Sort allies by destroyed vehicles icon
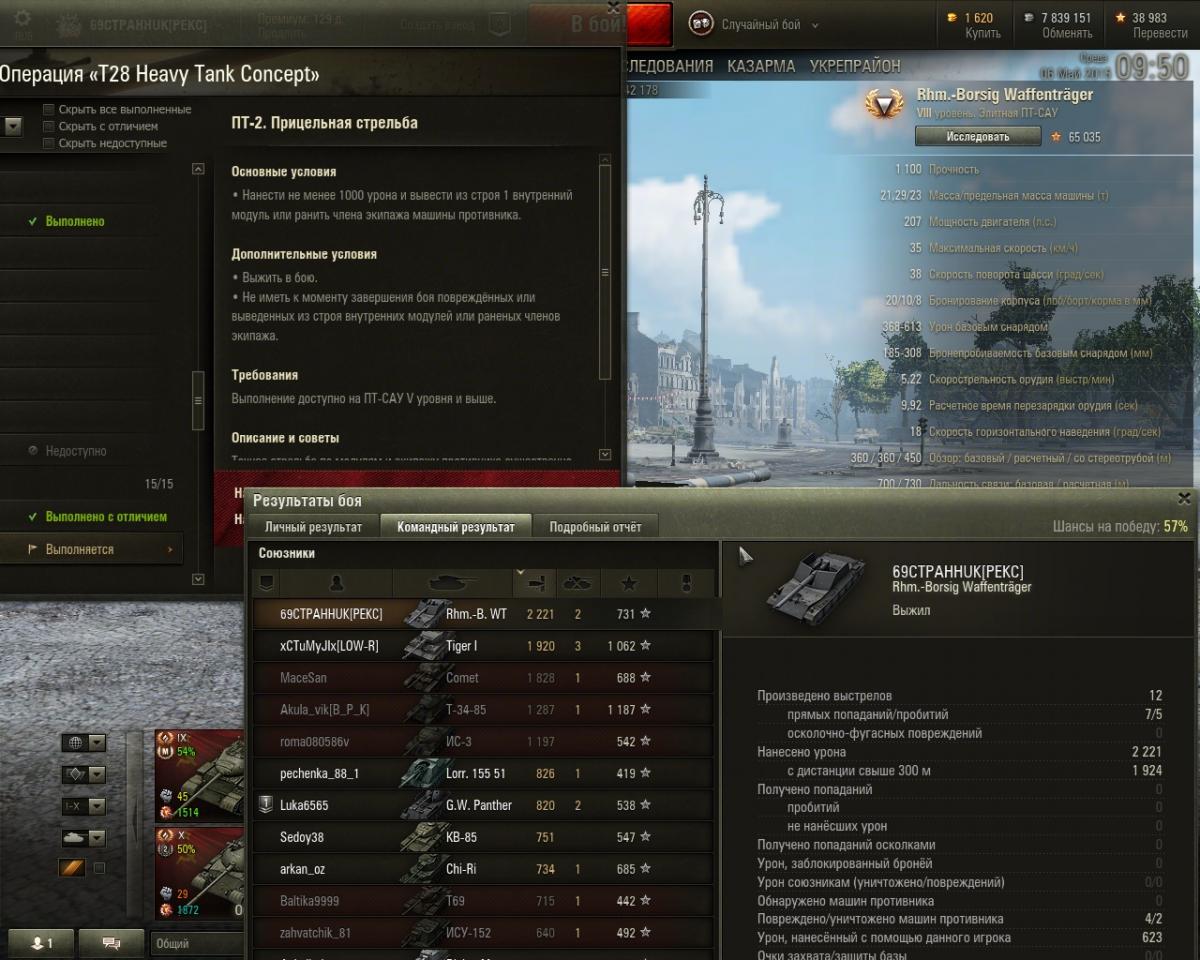The width and height of the screenshot is (1200, 960). pos(578,583)
